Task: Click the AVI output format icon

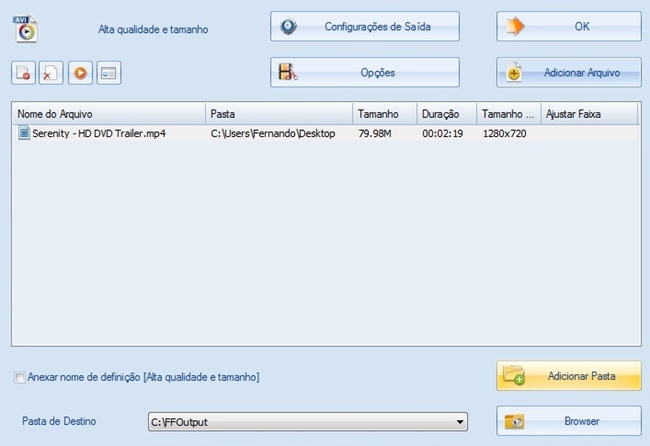Action: pos(25,29)
